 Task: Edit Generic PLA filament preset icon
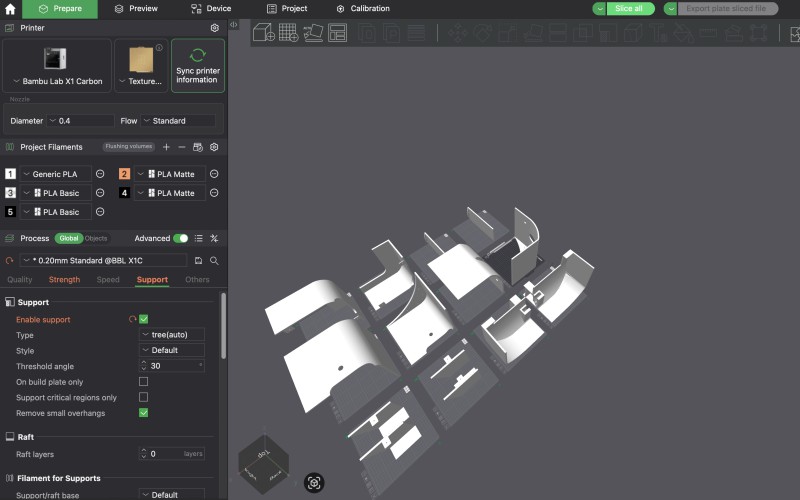coord(101,174)
